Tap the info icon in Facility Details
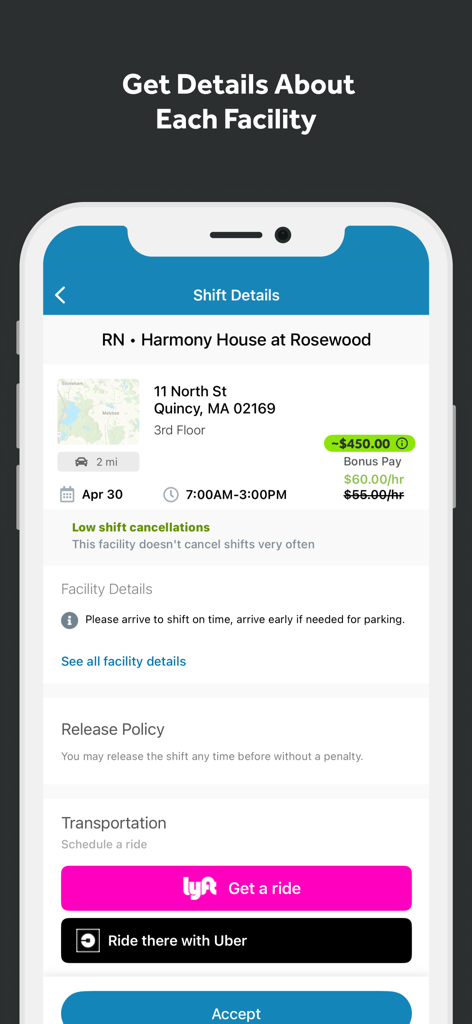Screen dimensions: 472x1024 point(70,620)
